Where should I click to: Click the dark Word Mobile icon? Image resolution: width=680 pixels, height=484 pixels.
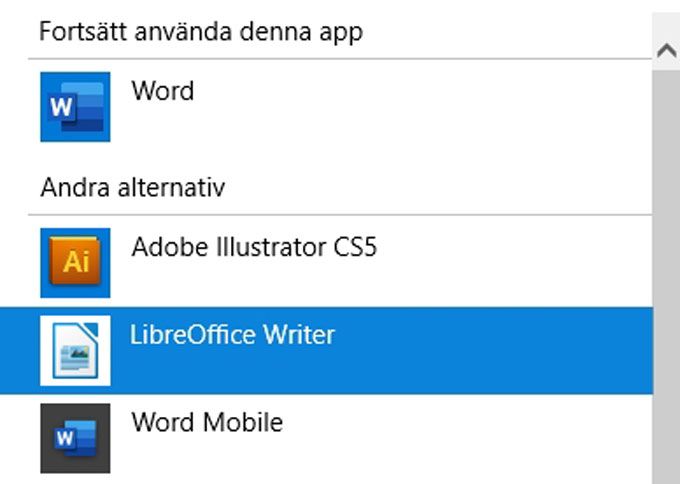pyautogui.click(x=75, y=438)
